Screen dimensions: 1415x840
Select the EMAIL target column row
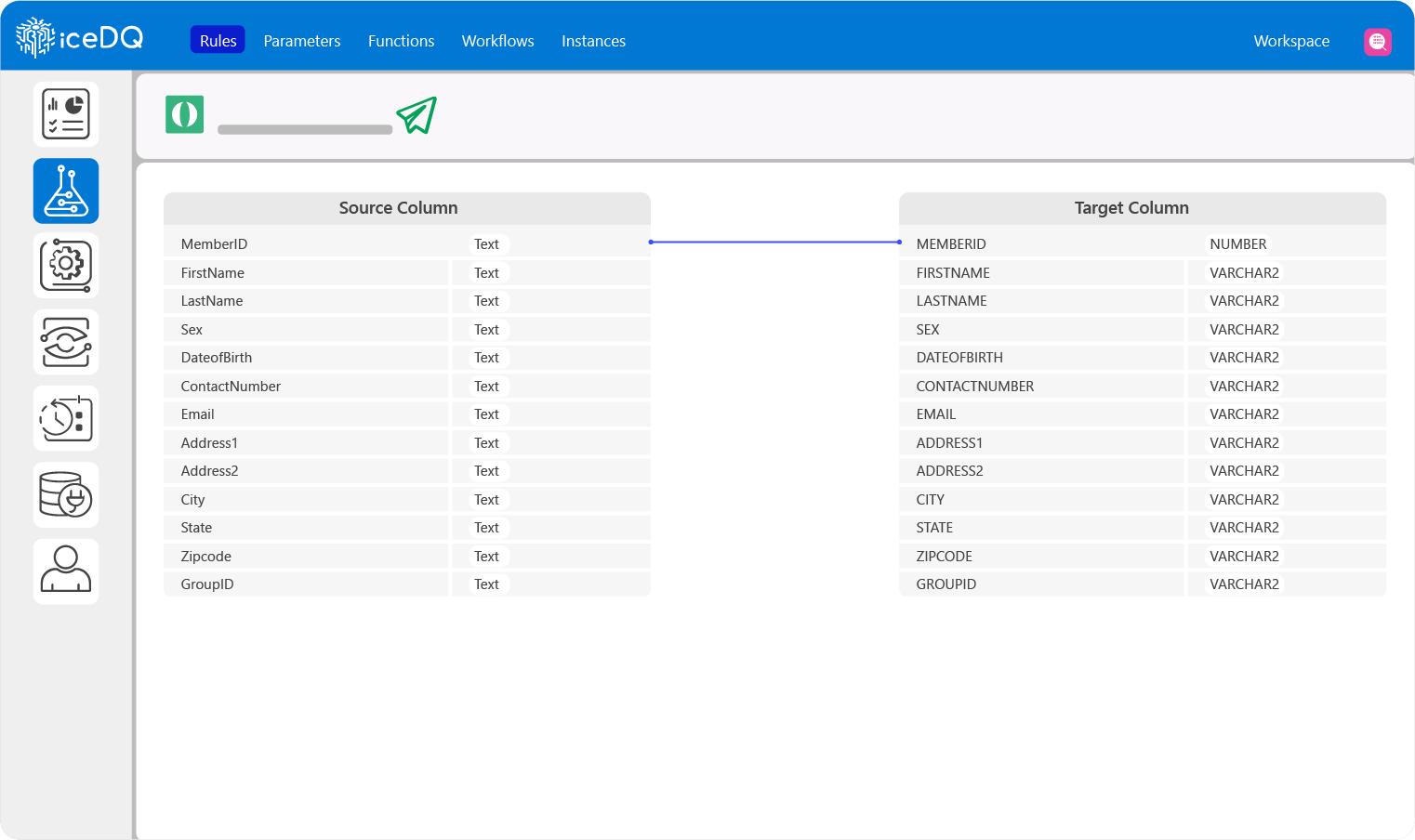1041,414
